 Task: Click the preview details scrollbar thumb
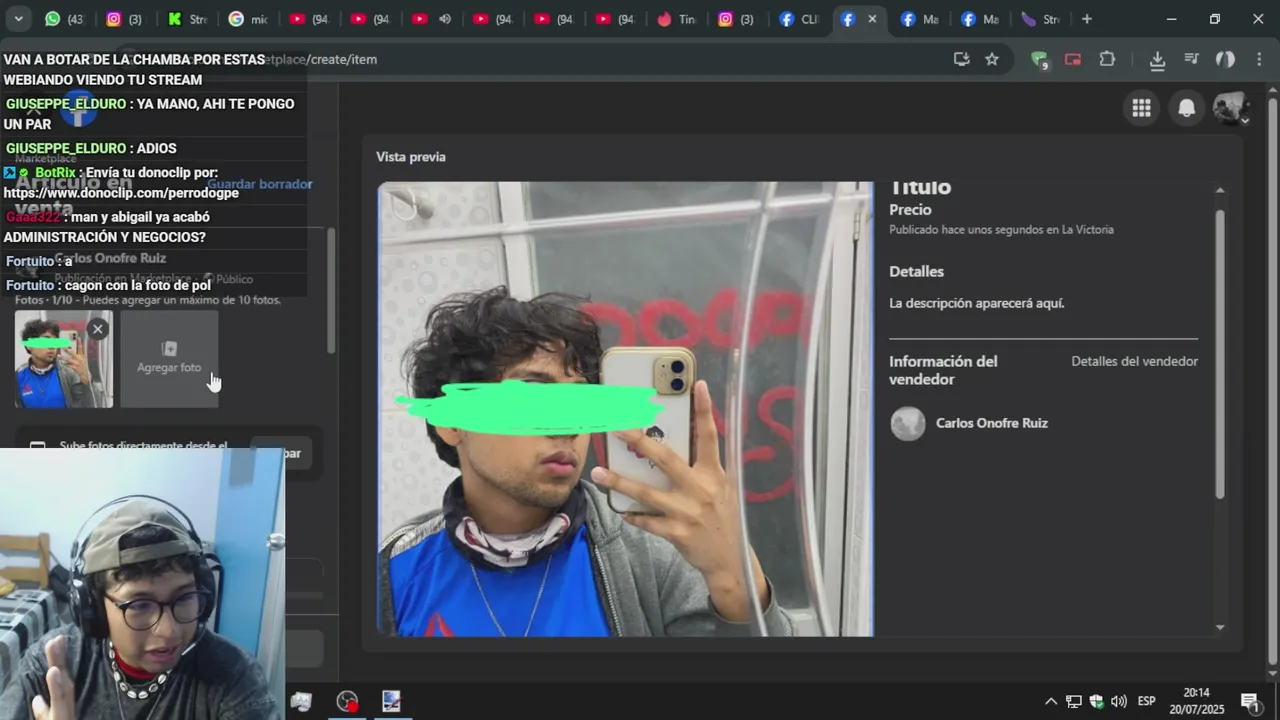(x=1220, y=353)
